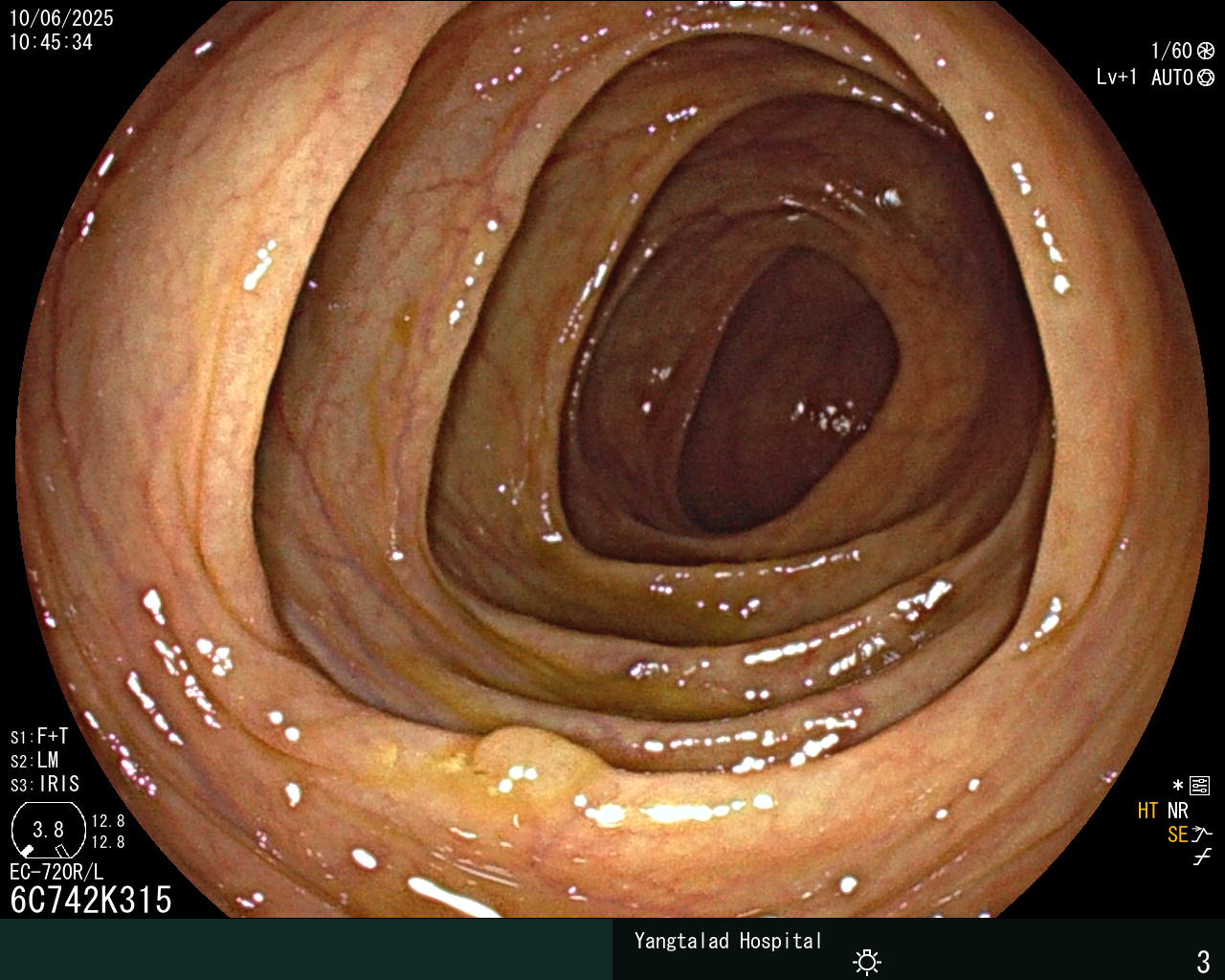Image resolution: width=1225 pixels, height=980 pixels.
Task: Click the asterisk indicator near settings icon
Action: tap(1178, 786)
